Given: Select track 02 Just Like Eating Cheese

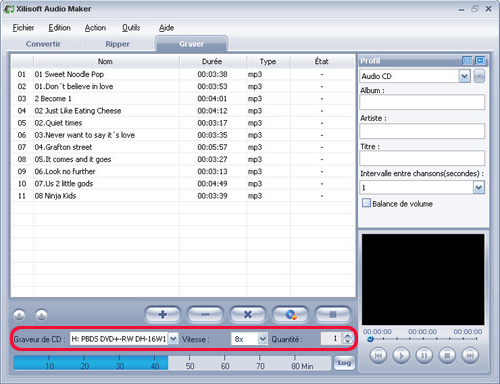Looking at the screenshot, I should pos(183,111).
